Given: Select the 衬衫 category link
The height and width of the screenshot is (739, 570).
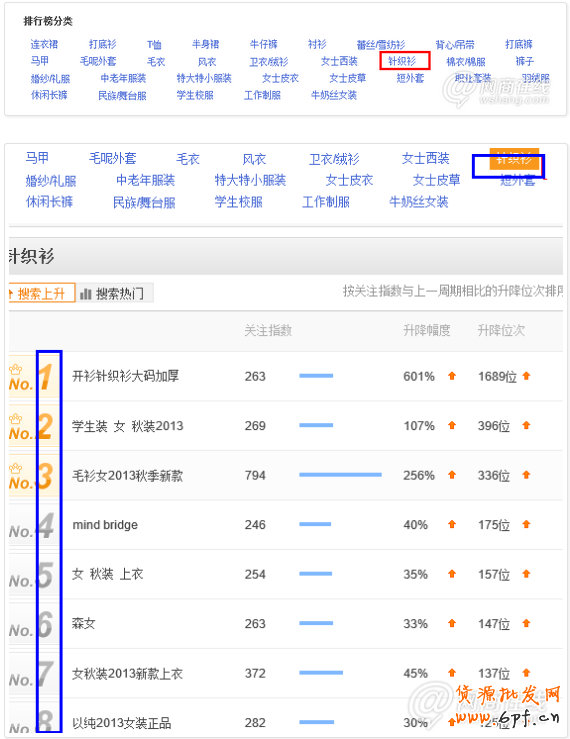Looking at the screenshot, I should coord(317,44).
